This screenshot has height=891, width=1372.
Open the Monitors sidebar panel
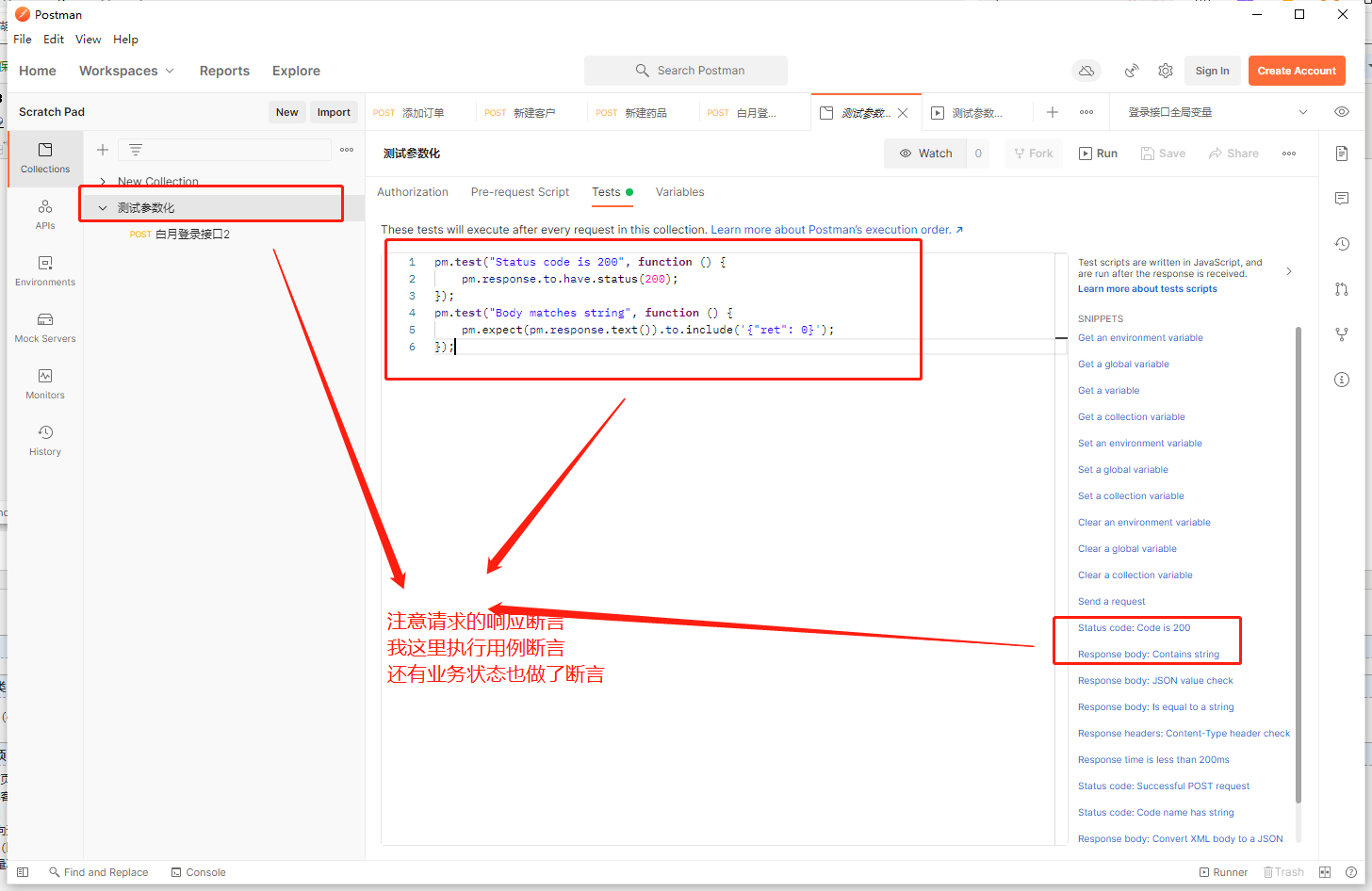click(x=45, y=383)
